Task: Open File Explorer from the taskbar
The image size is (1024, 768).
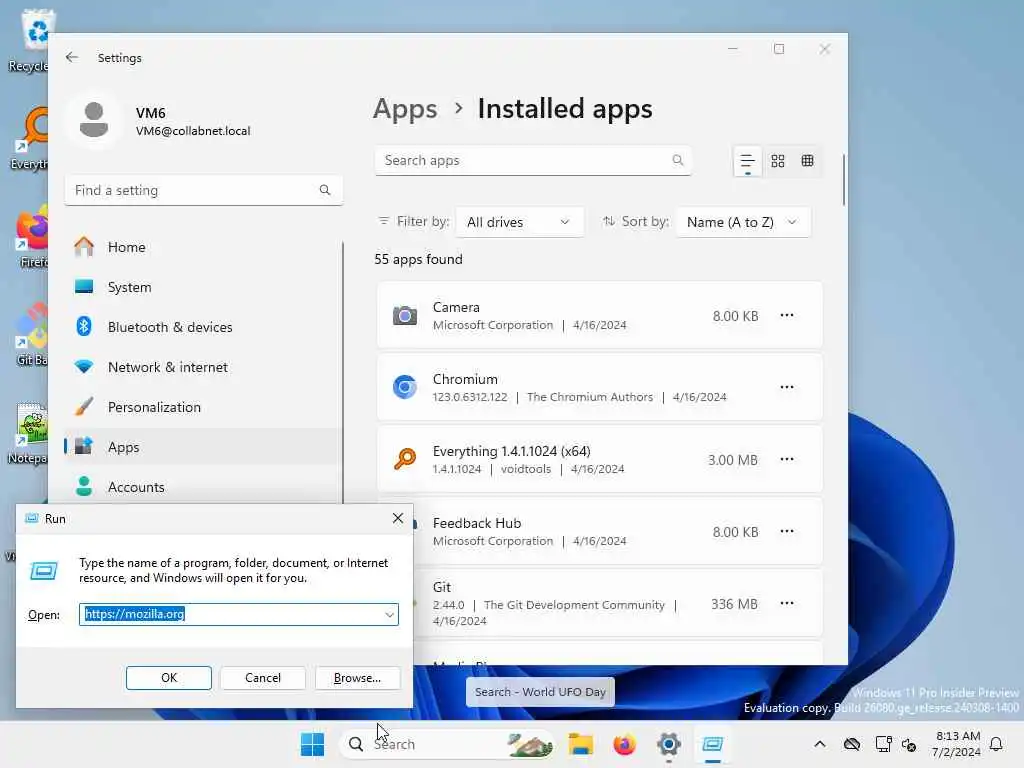Action: click(580, 744)
